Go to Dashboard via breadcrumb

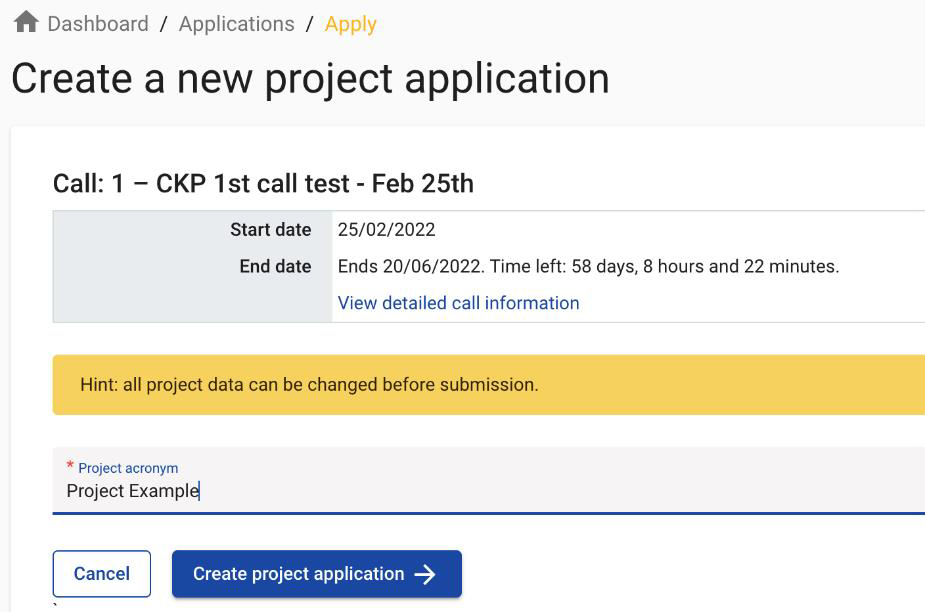(x=98, y=24)
